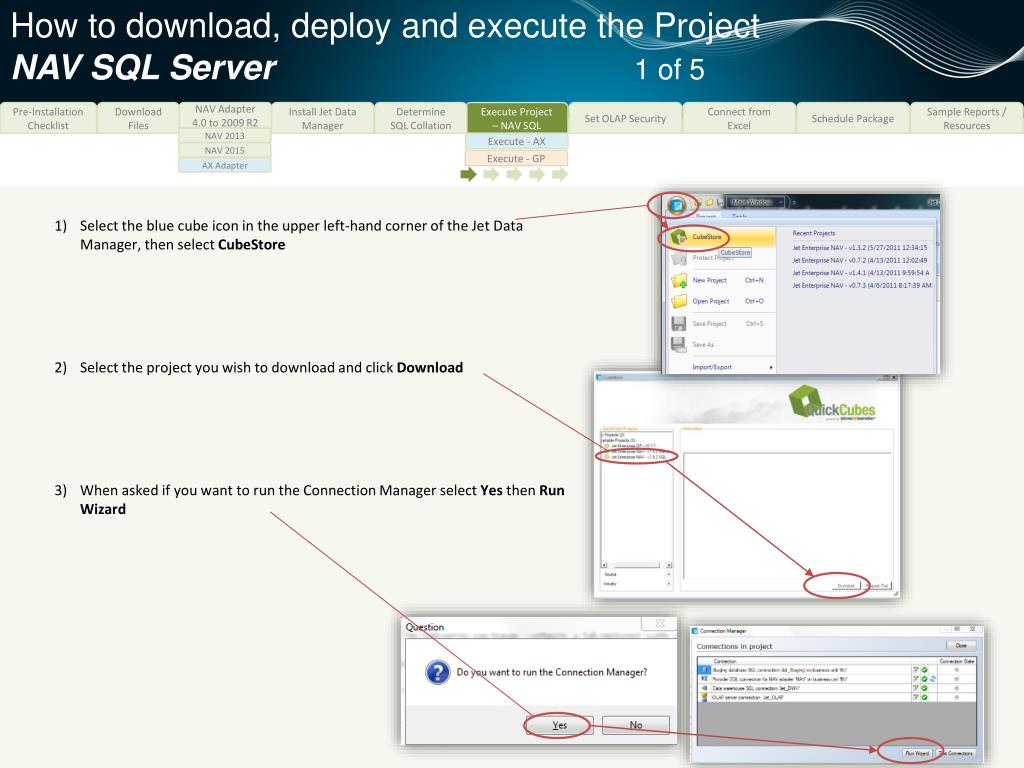Open the Sample Reports / Resources tab

[967, 118]
